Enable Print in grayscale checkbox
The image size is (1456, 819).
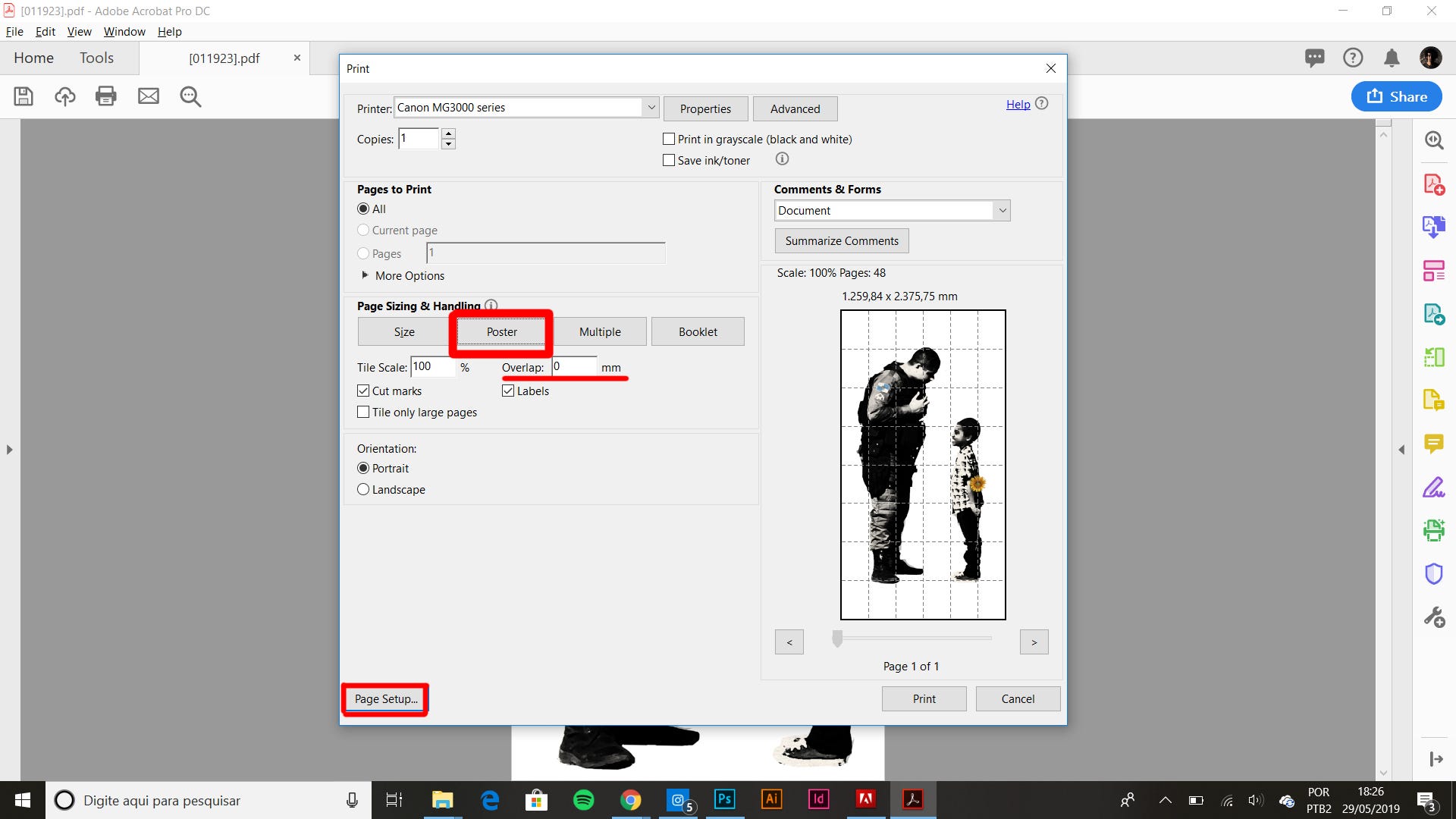click(x=669, y=140)
